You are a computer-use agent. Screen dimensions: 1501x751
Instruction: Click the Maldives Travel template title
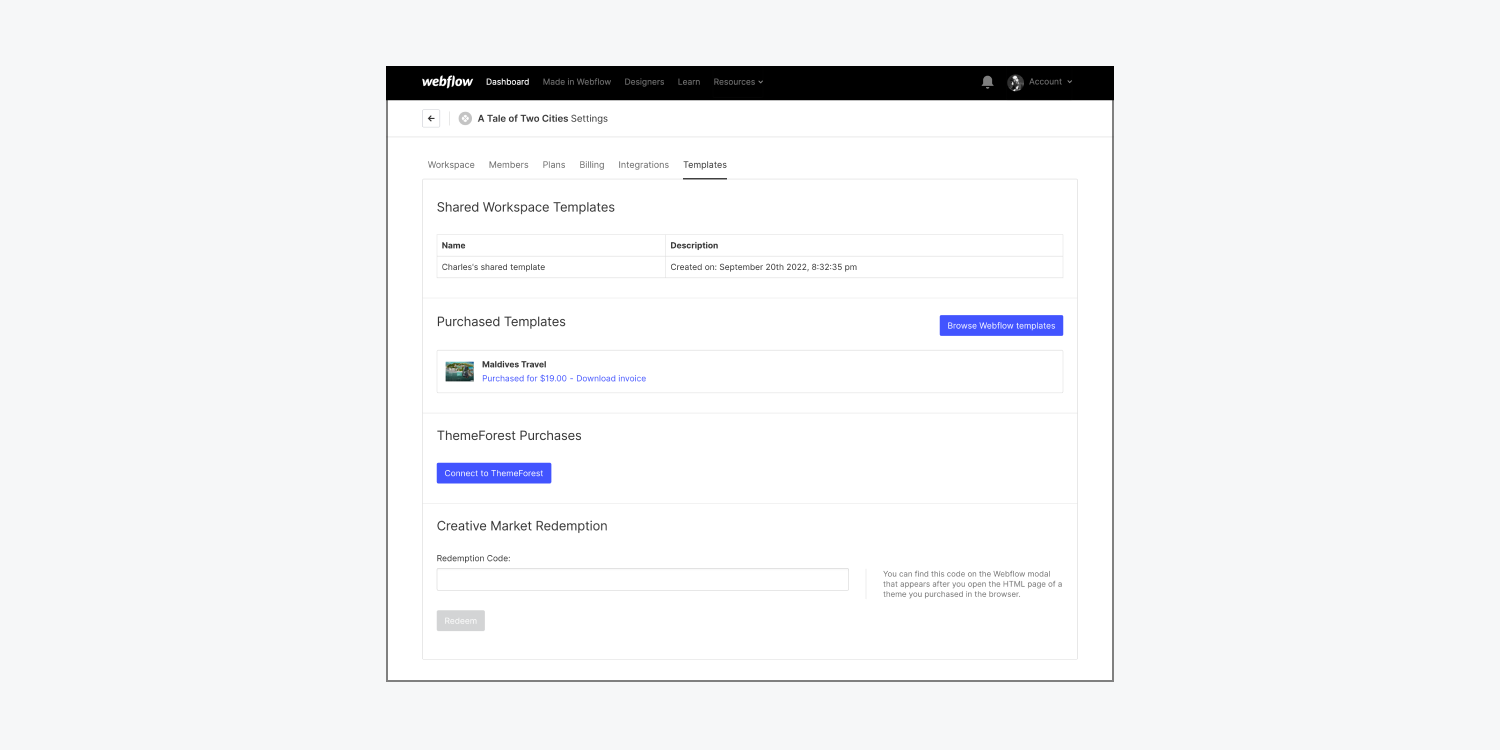(514, 365)
